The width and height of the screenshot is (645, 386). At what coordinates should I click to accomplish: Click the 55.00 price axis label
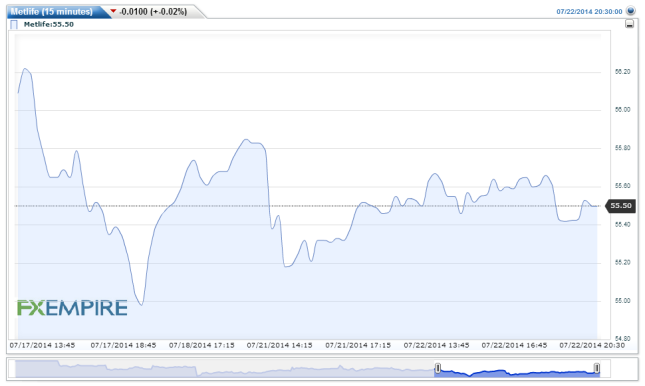[622, 301]
